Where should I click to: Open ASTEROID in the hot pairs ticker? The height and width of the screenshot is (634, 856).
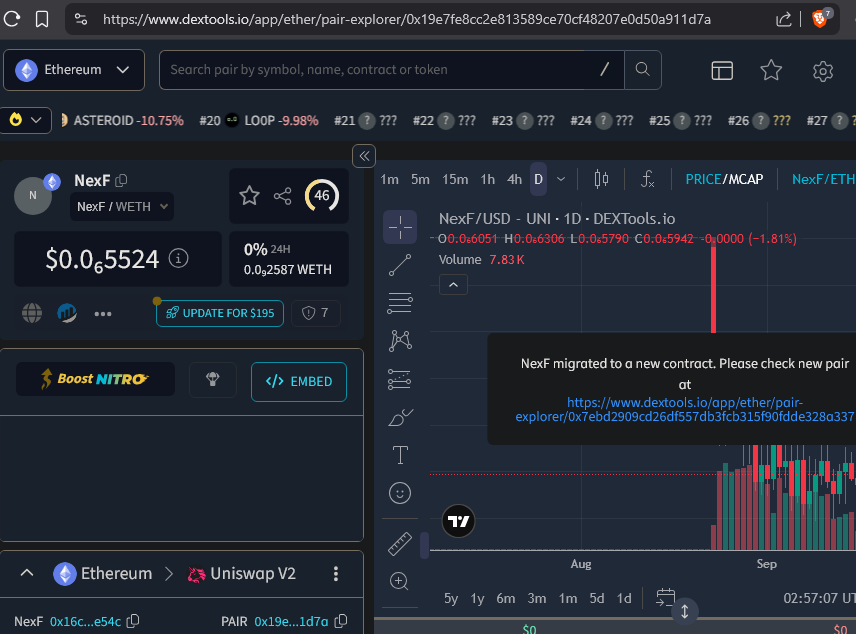pyautogui.click(x=122, y=121)
